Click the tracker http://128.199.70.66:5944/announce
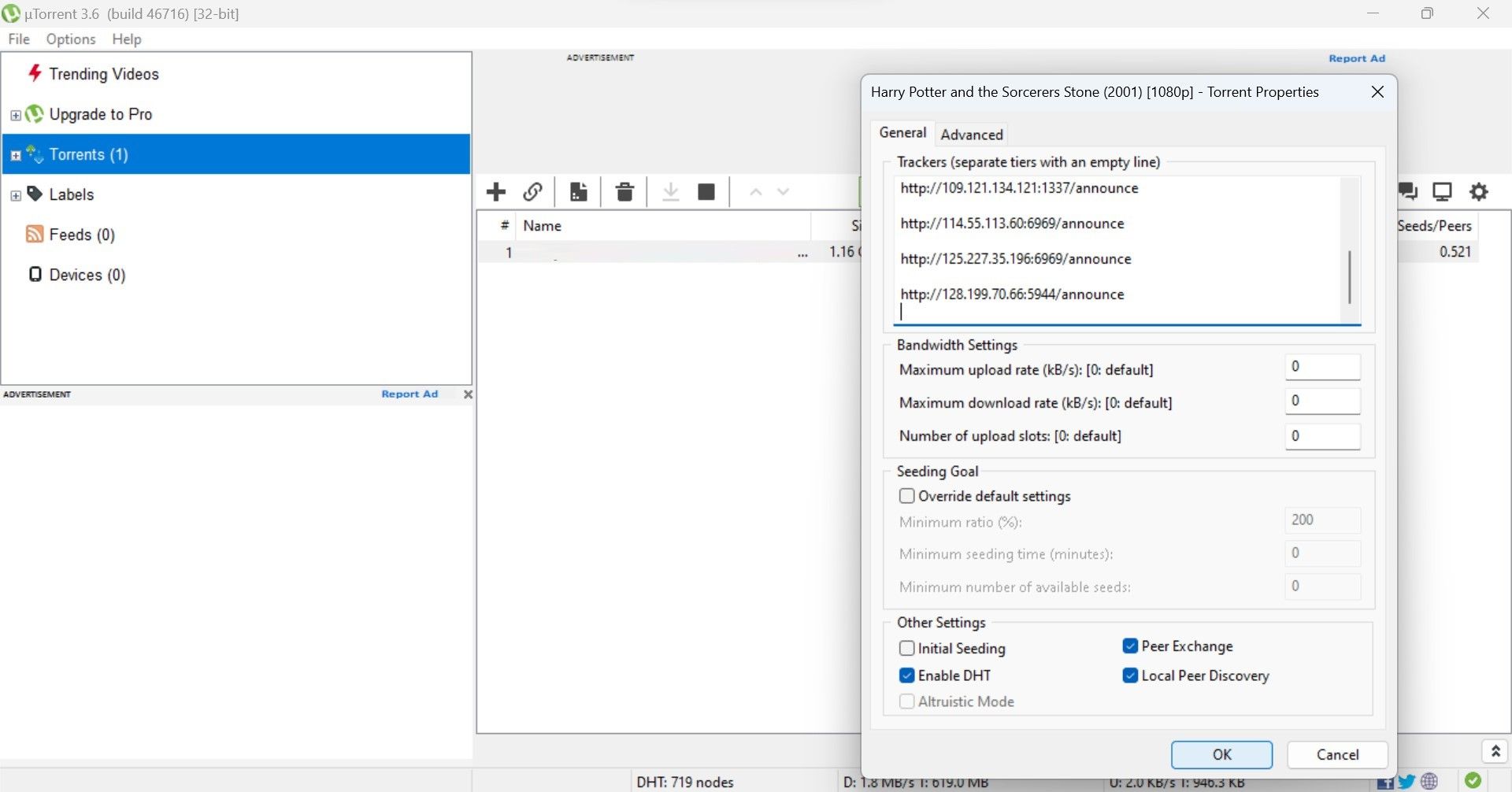Screen dimensions: 1512x792 [1012, 294]
